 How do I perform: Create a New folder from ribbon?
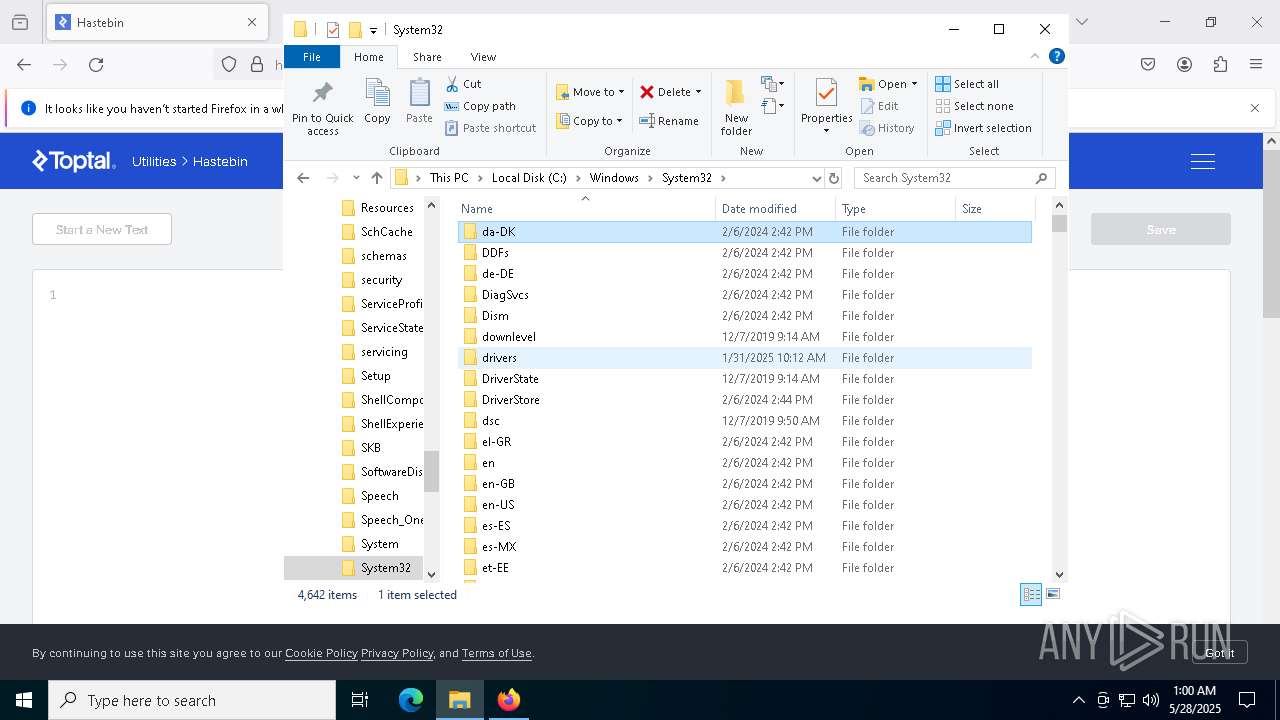click(x=736, y=107)
